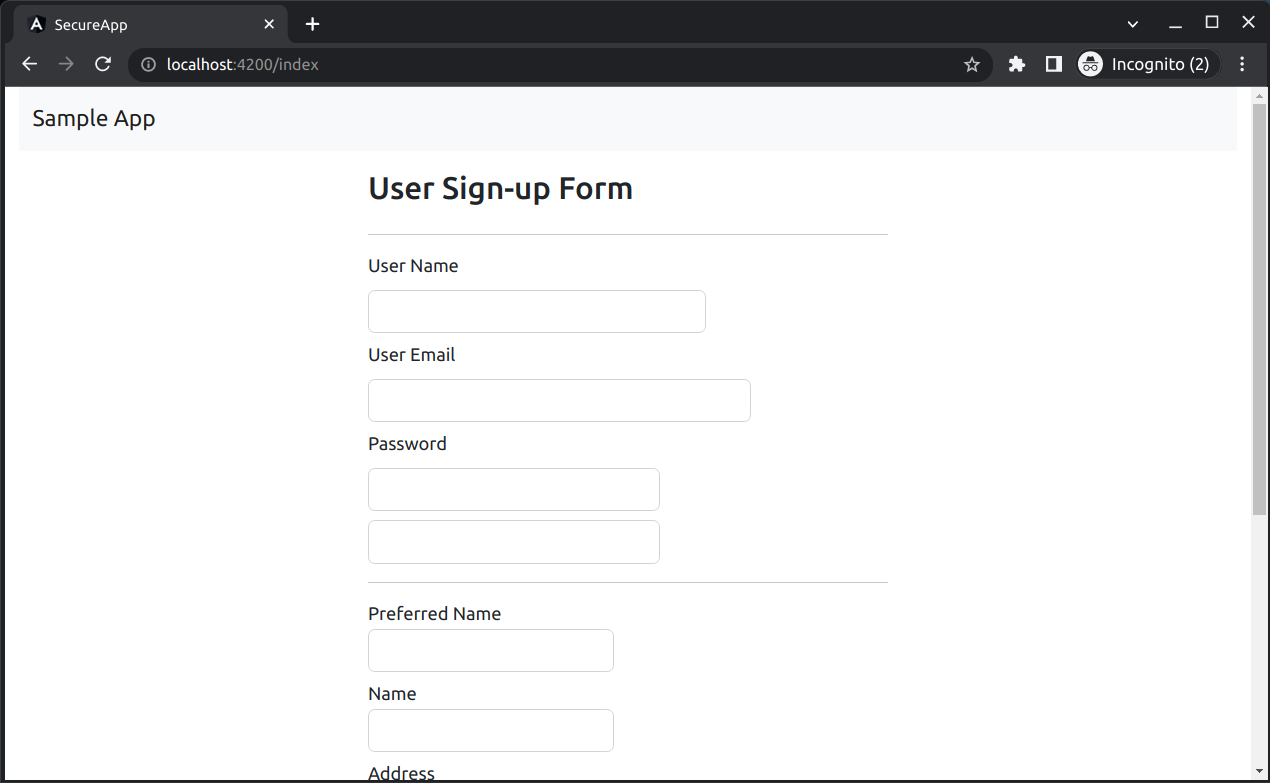Click the browser back arrow
This screenshot has width=1270, height=783.
point(30,64)
